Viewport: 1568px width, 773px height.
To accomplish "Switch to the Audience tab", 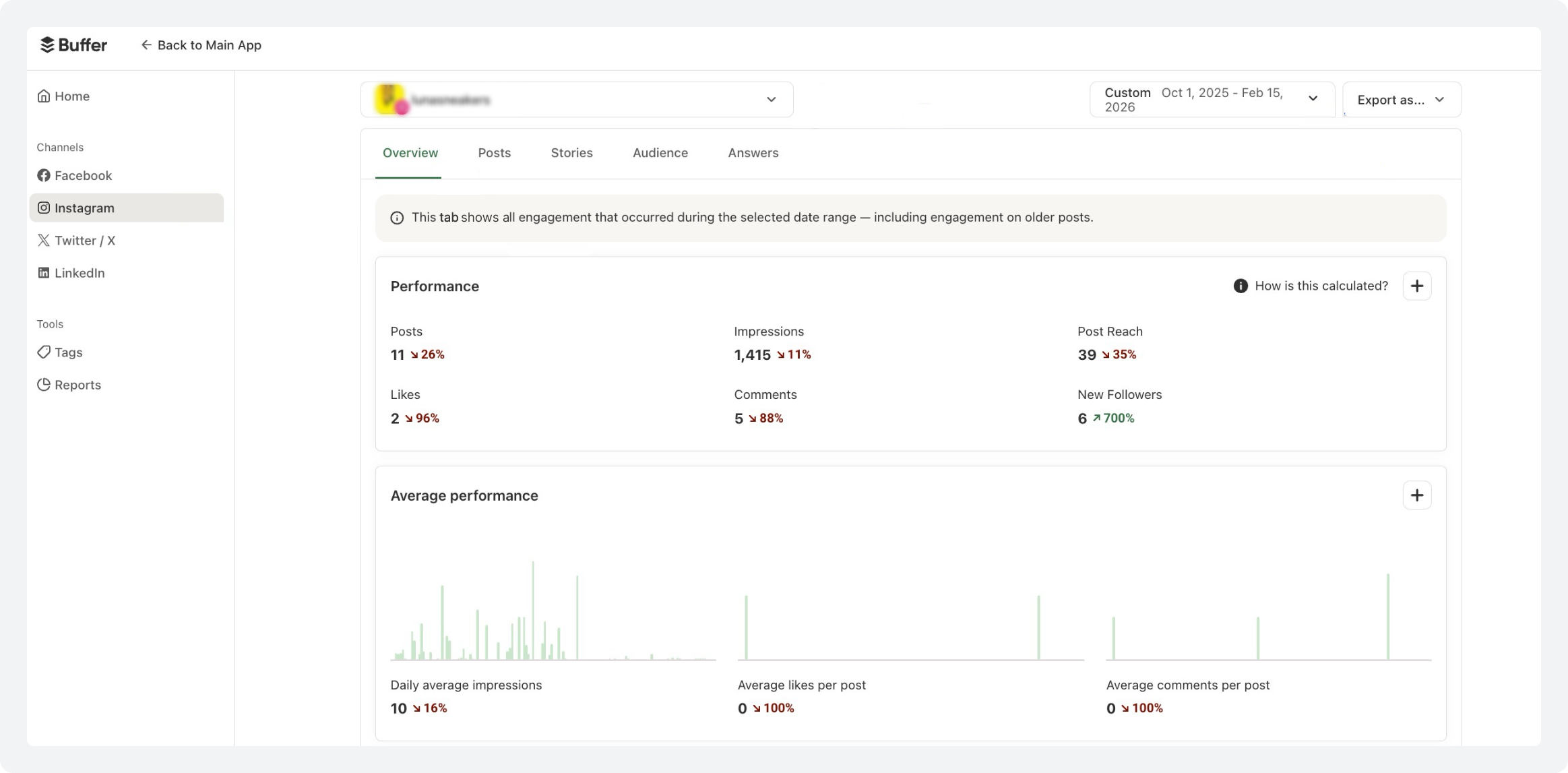I will click(660, 153).
